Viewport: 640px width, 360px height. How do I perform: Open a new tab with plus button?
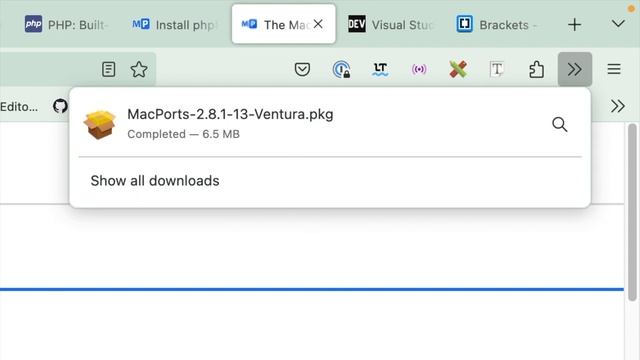(x=574, y=24)
